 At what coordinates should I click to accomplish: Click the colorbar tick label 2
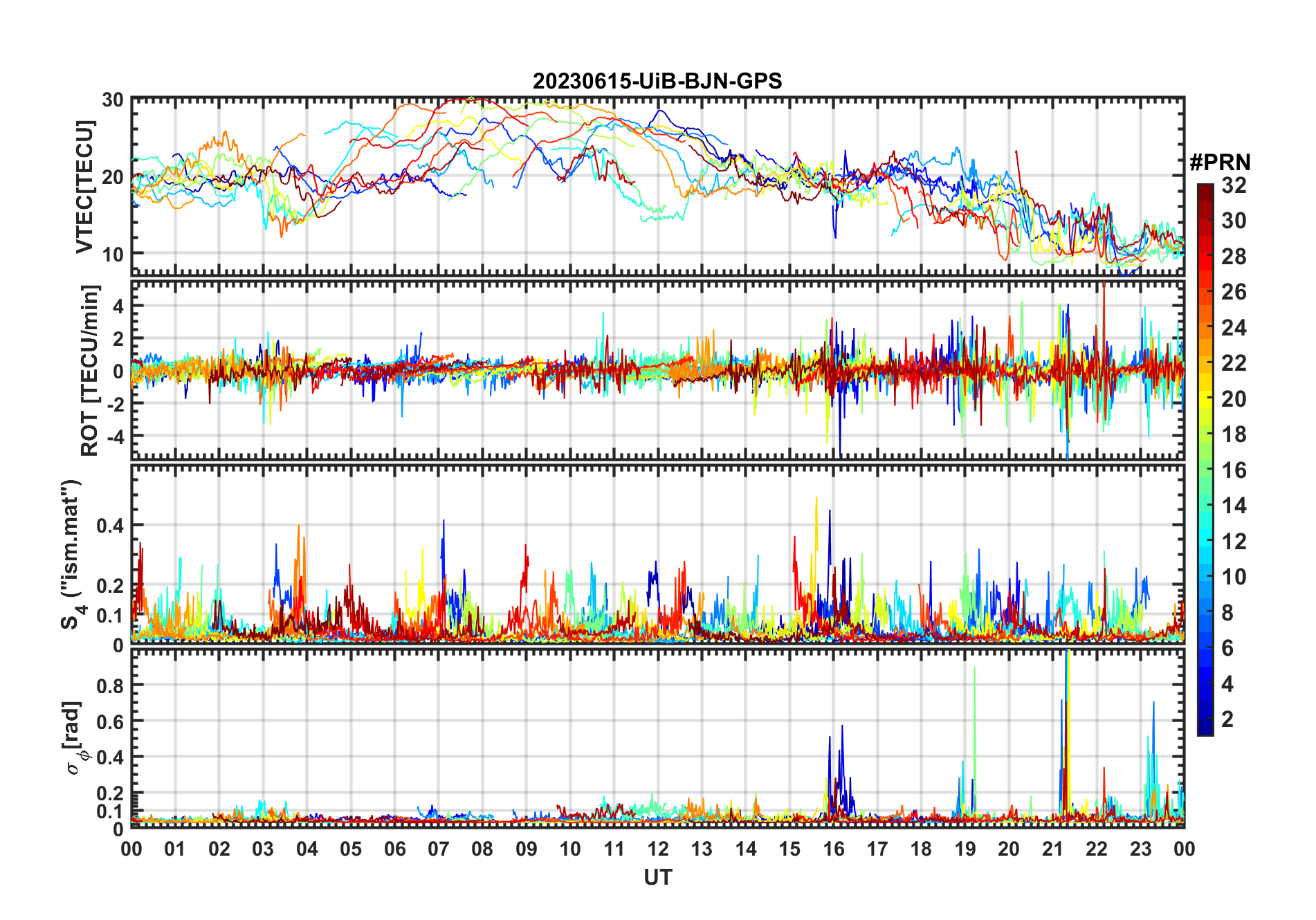coord(1227,719)
